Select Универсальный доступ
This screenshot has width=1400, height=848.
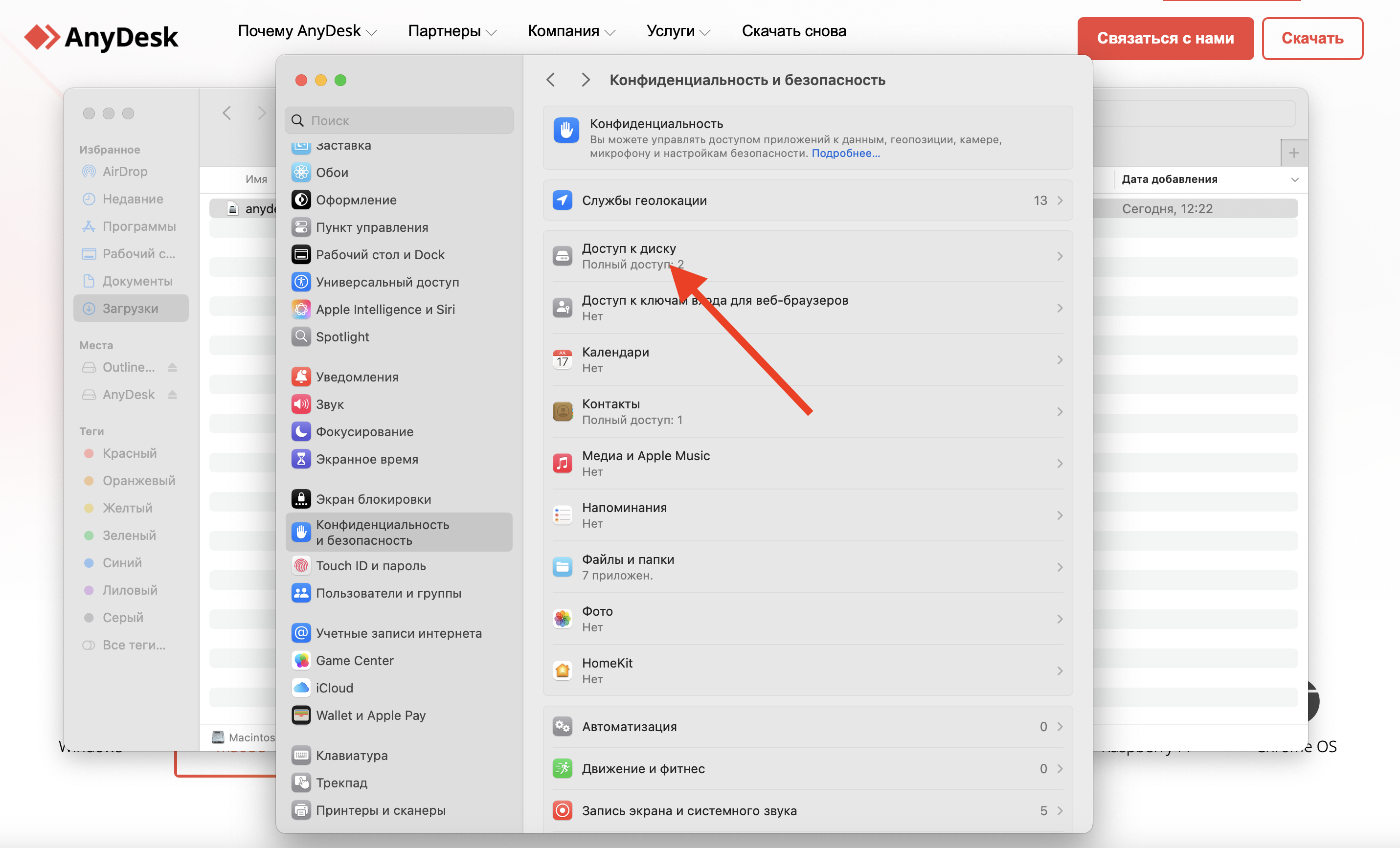[400, 282]
